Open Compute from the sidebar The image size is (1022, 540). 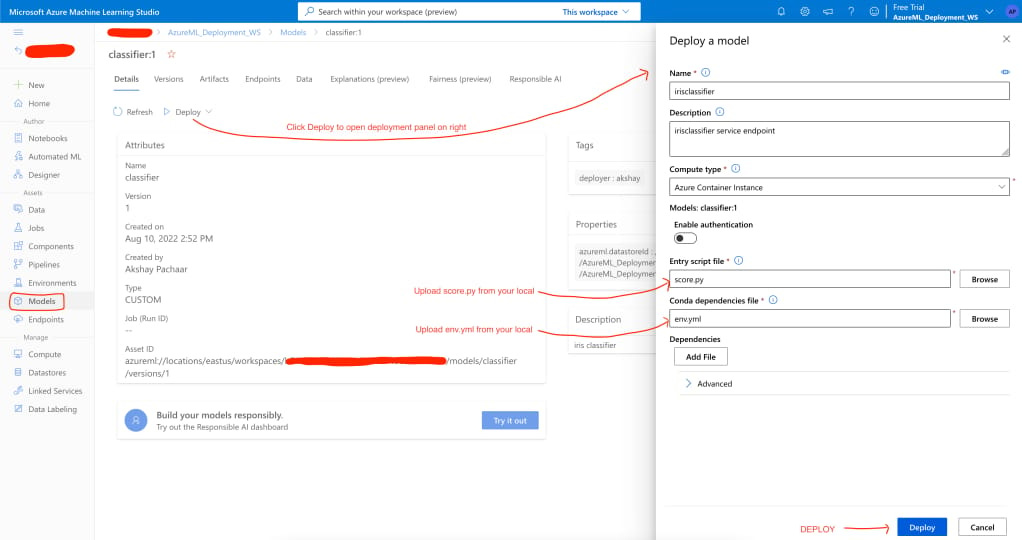coord(44,354)
